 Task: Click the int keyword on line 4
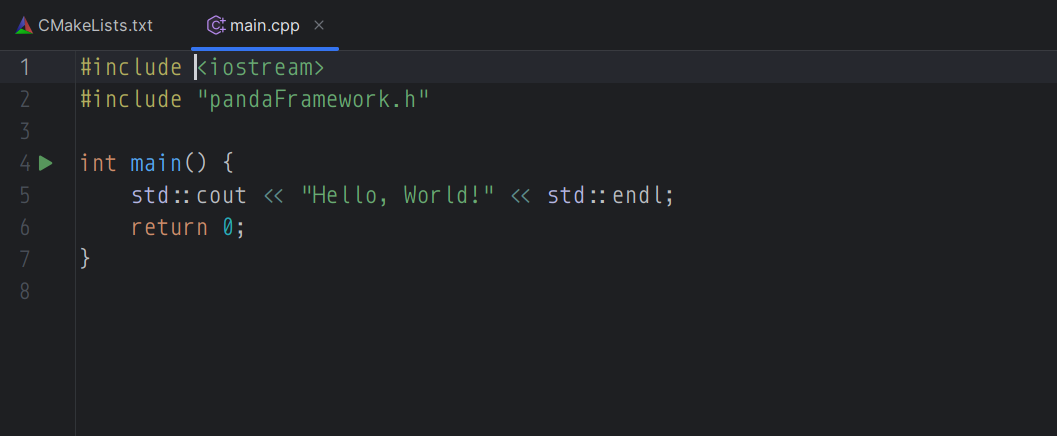click(98, 163)
